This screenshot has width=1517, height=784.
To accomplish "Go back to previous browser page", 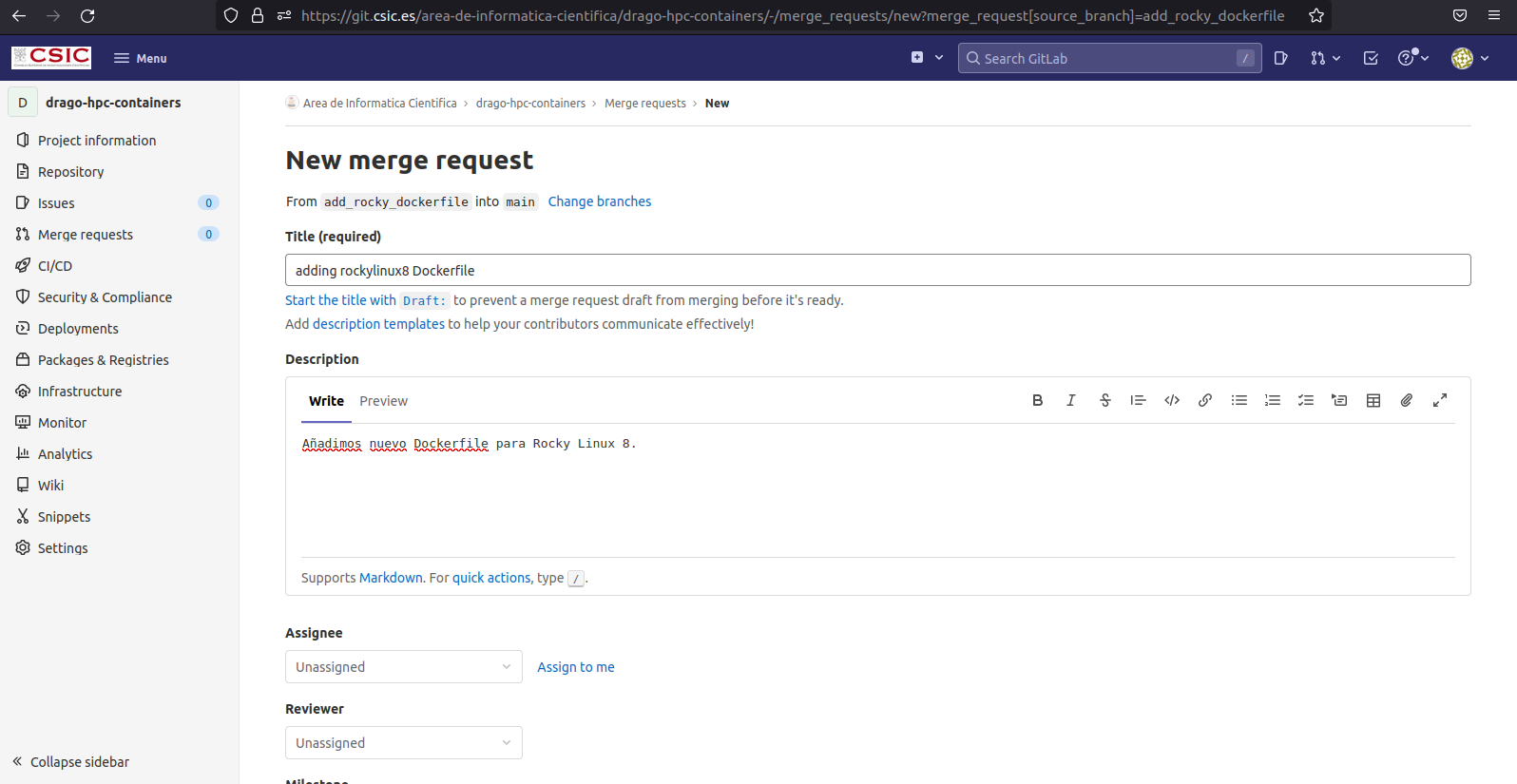I will click(x=19, y=15).
